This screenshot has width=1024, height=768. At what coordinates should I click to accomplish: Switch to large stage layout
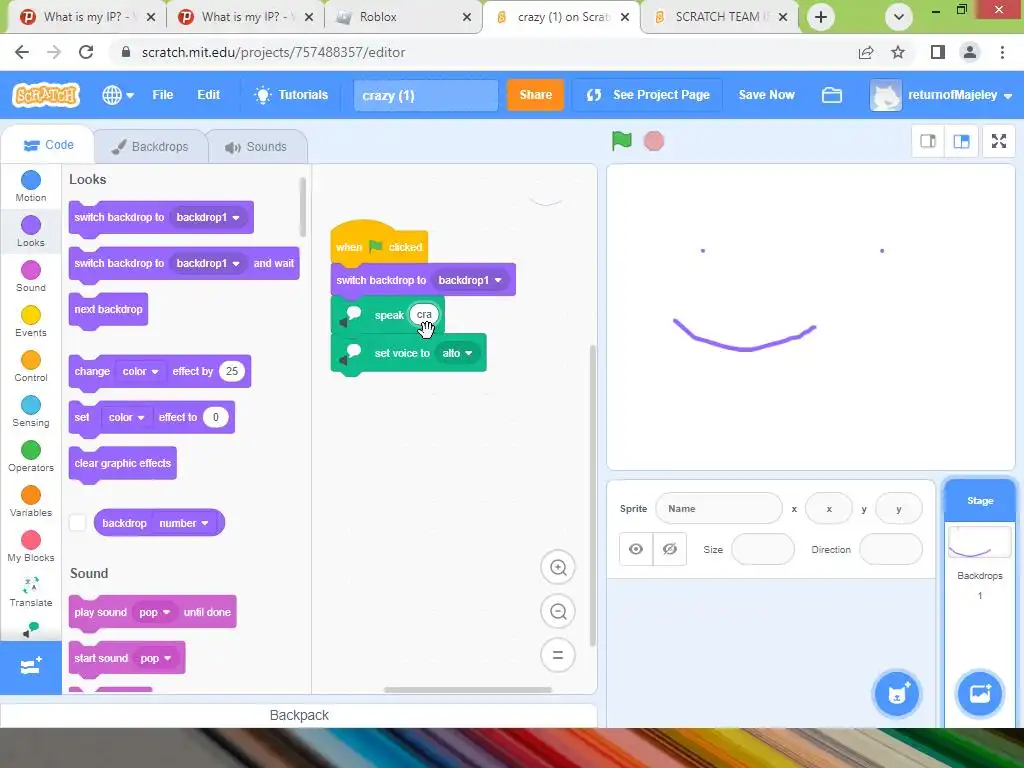pyautogui.click(x=961, y=141)
